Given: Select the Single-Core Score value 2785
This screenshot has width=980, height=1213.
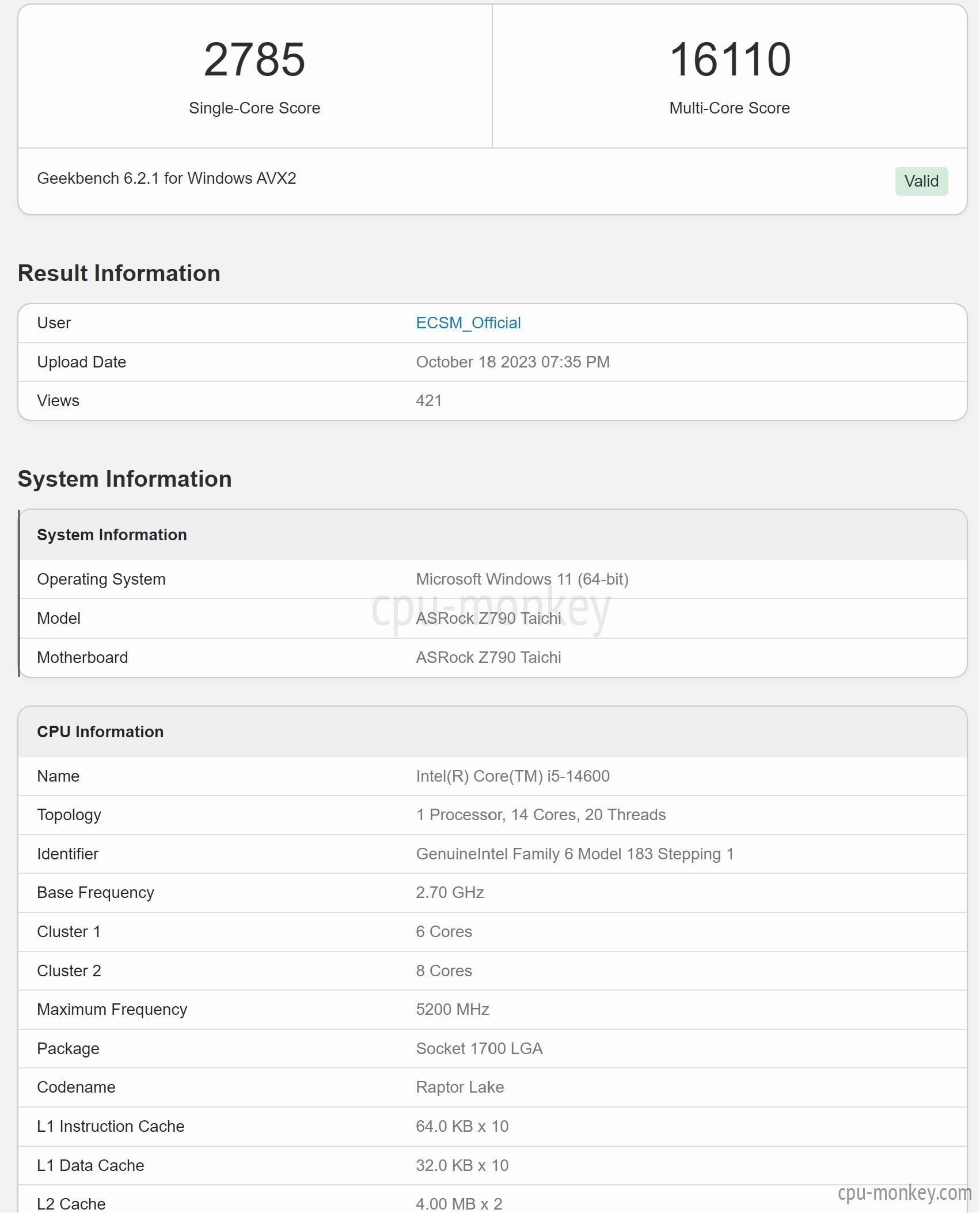Looking at the screenshot, I should coord(255,59).
